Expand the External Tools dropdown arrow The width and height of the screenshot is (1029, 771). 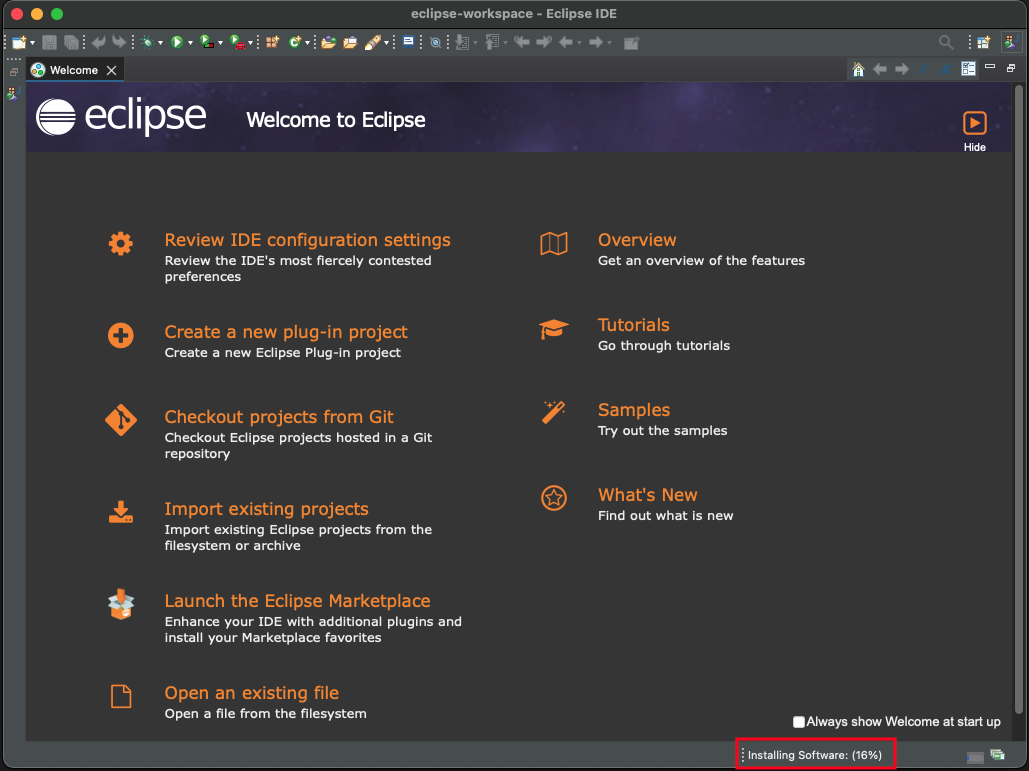pyautogui.click(x=251, y=43)
